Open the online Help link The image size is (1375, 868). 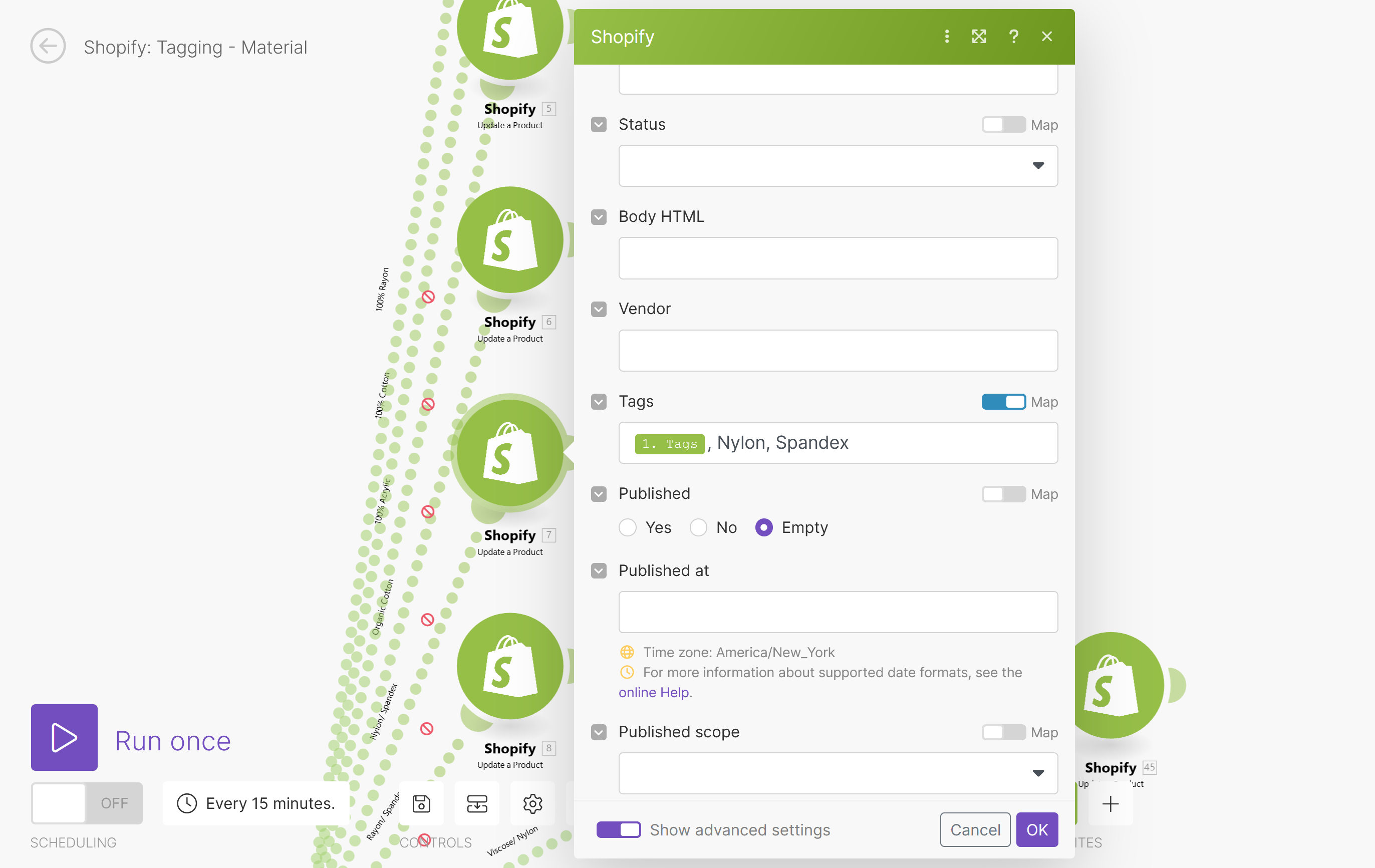click(654, 693)
